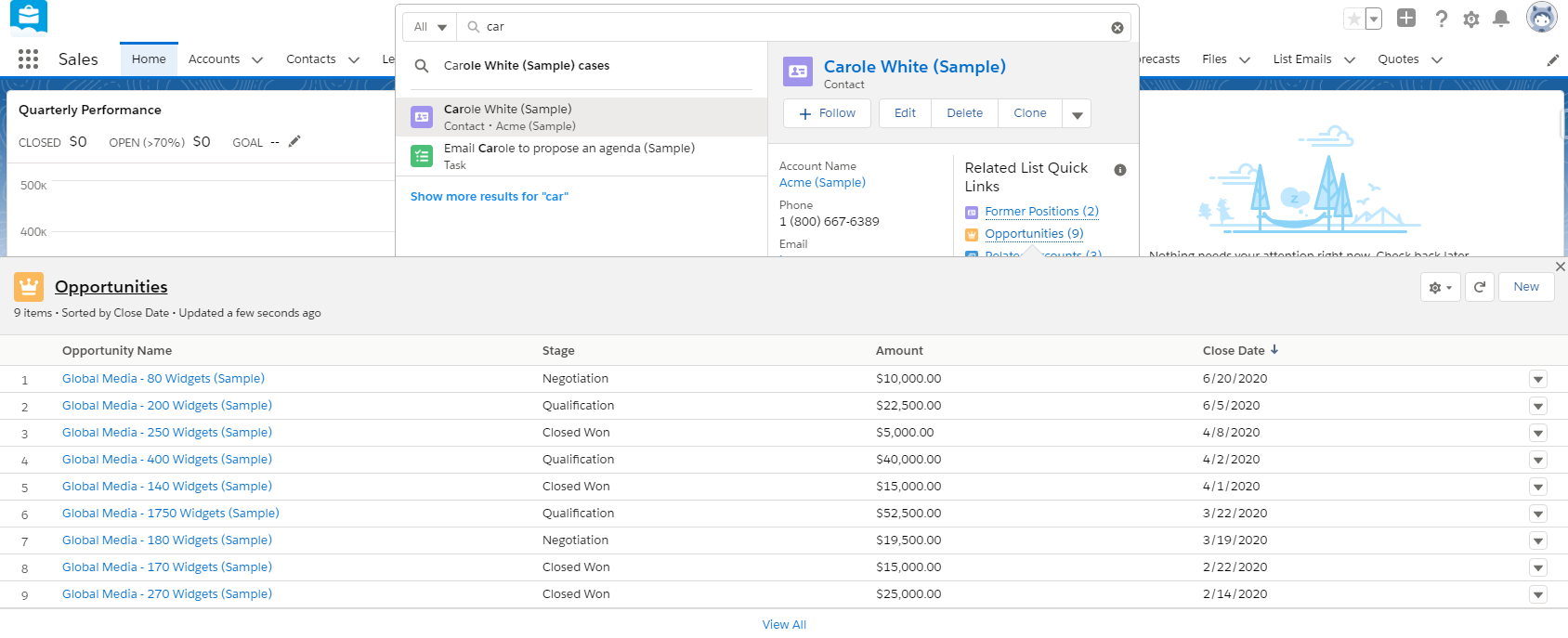Click the Former Positions link icon
1568x638 pixels.
tap(972, 213)
